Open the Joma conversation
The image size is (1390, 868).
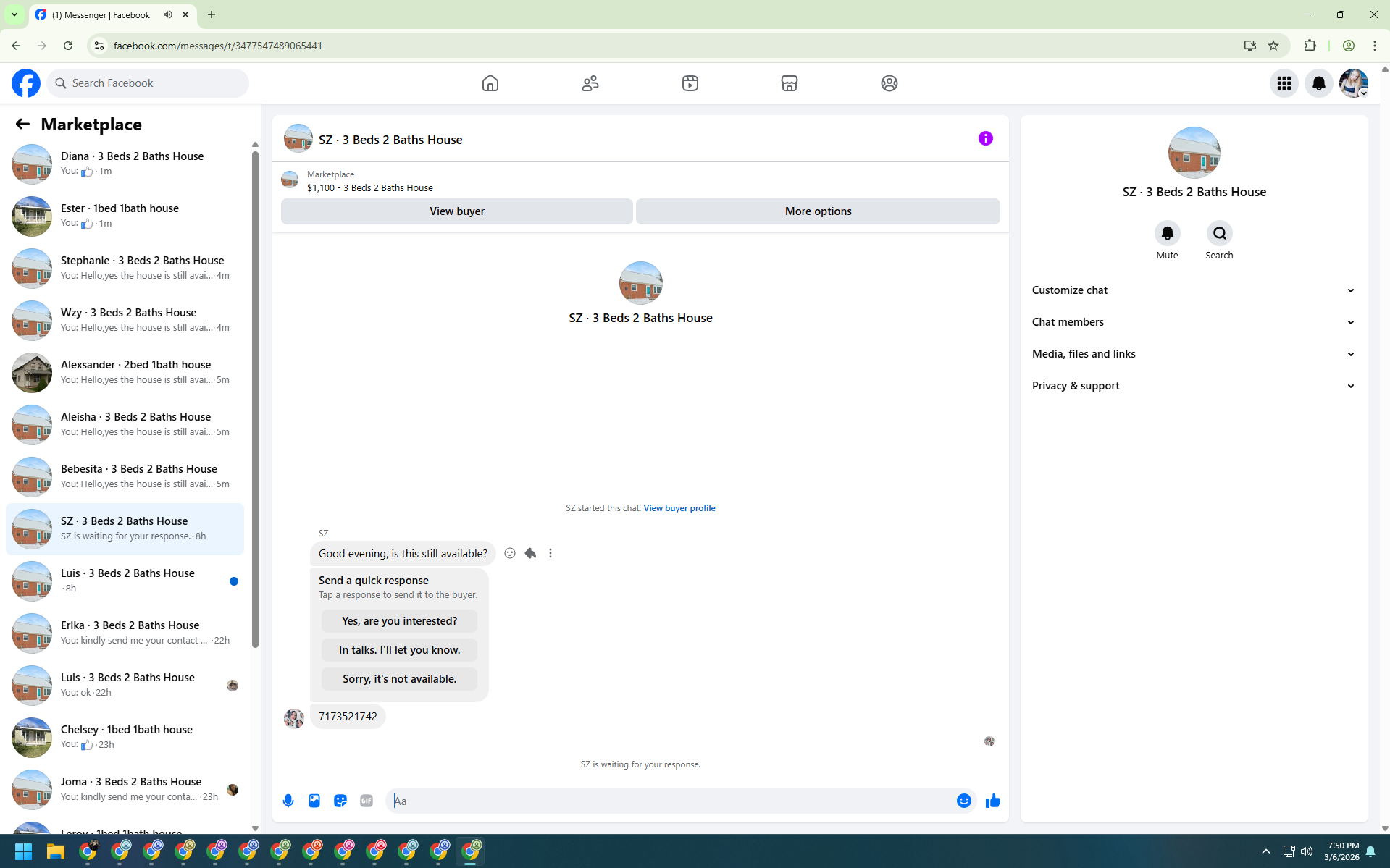(x=125, y=789)
